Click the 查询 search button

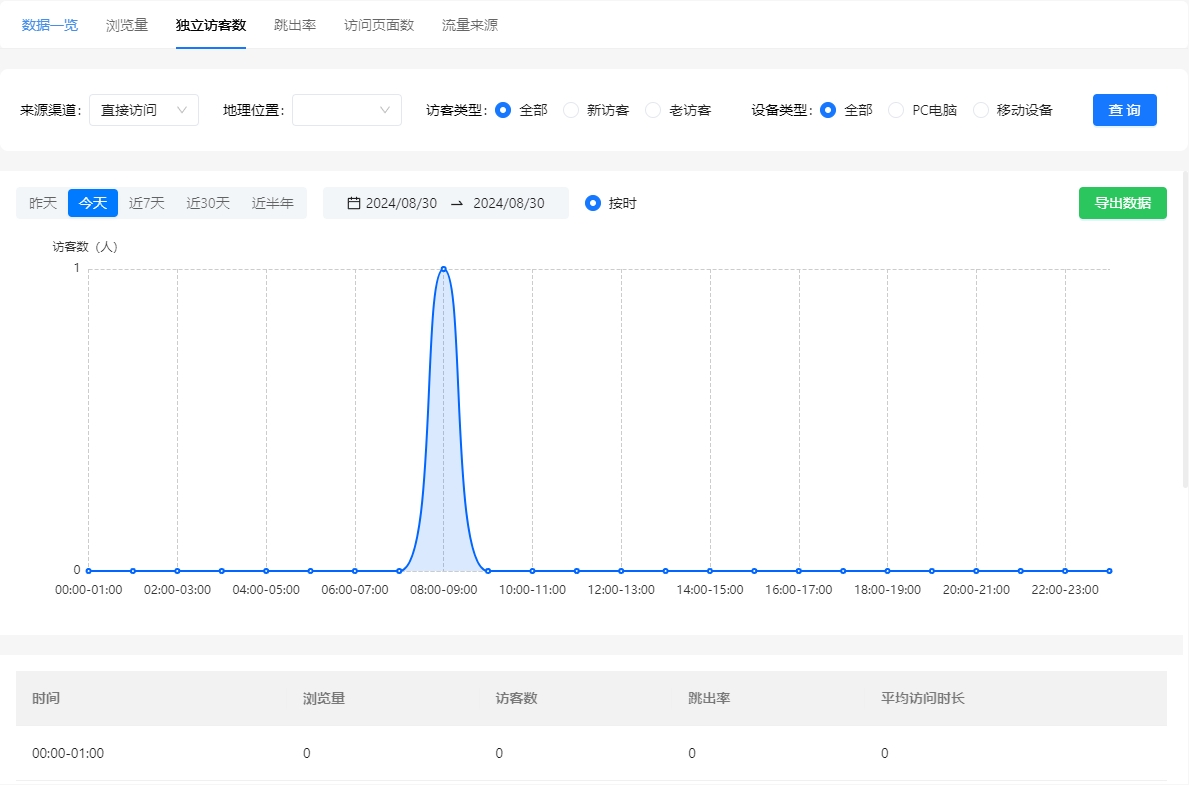pyautogui.click(x=1124, y=110)
